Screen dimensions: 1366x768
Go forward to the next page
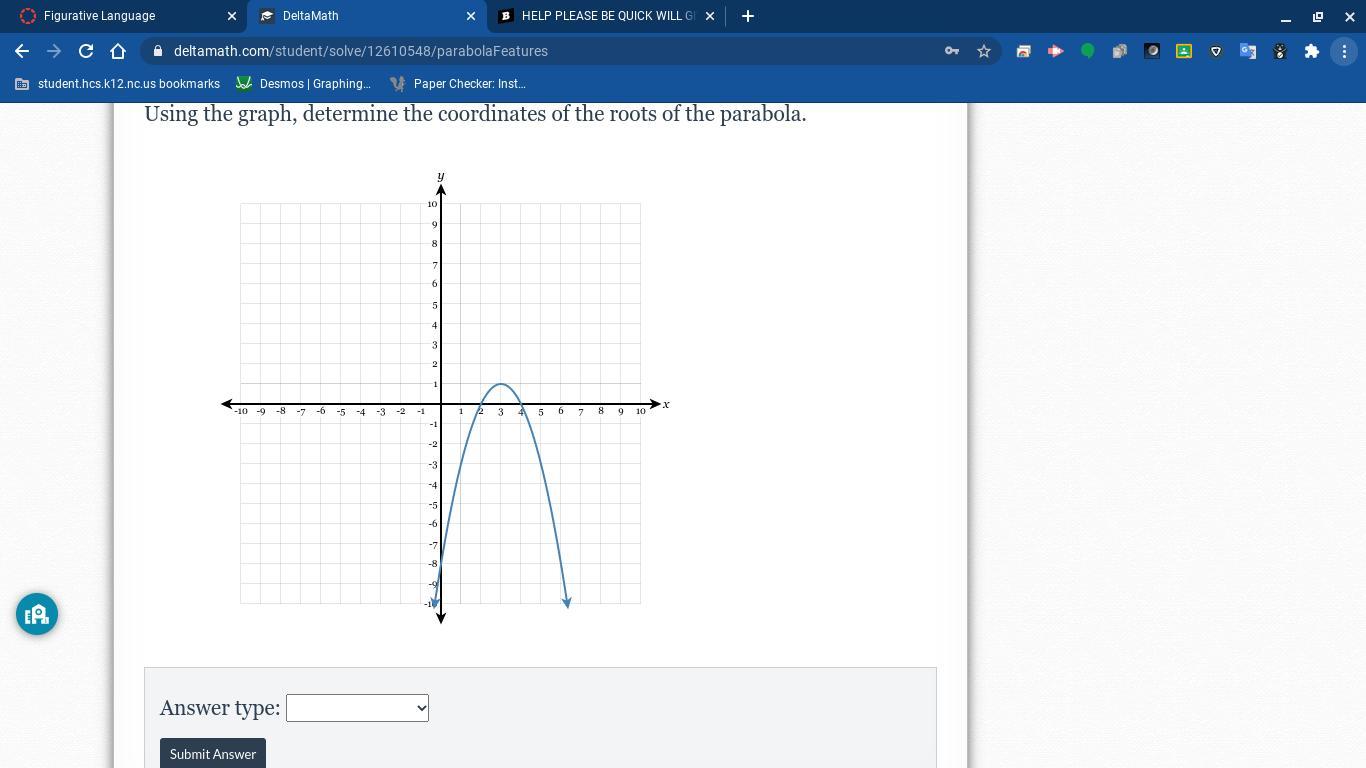(x=54, y=51)
